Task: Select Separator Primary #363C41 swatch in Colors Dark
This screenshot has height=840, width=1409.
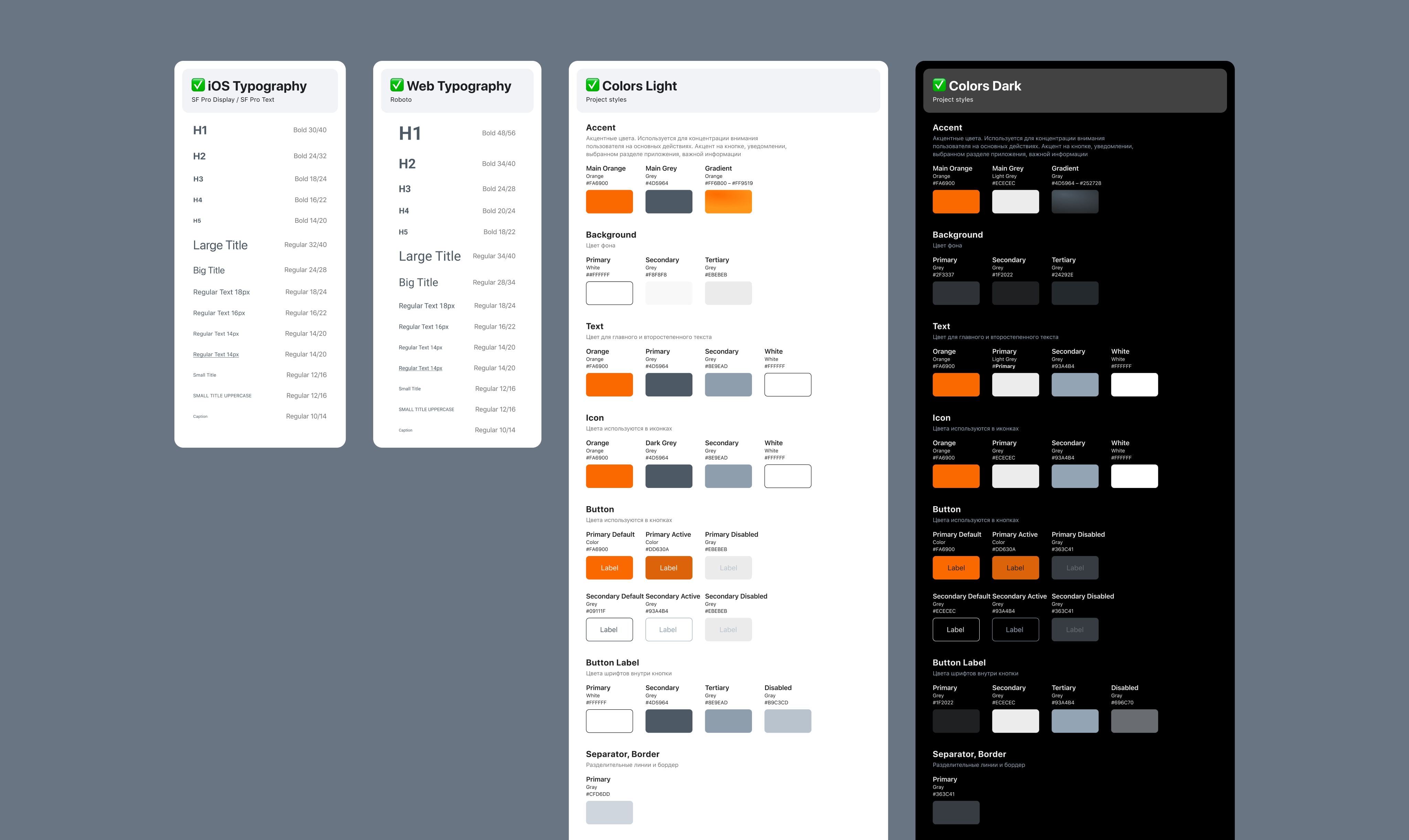Action: coord(956,812)
